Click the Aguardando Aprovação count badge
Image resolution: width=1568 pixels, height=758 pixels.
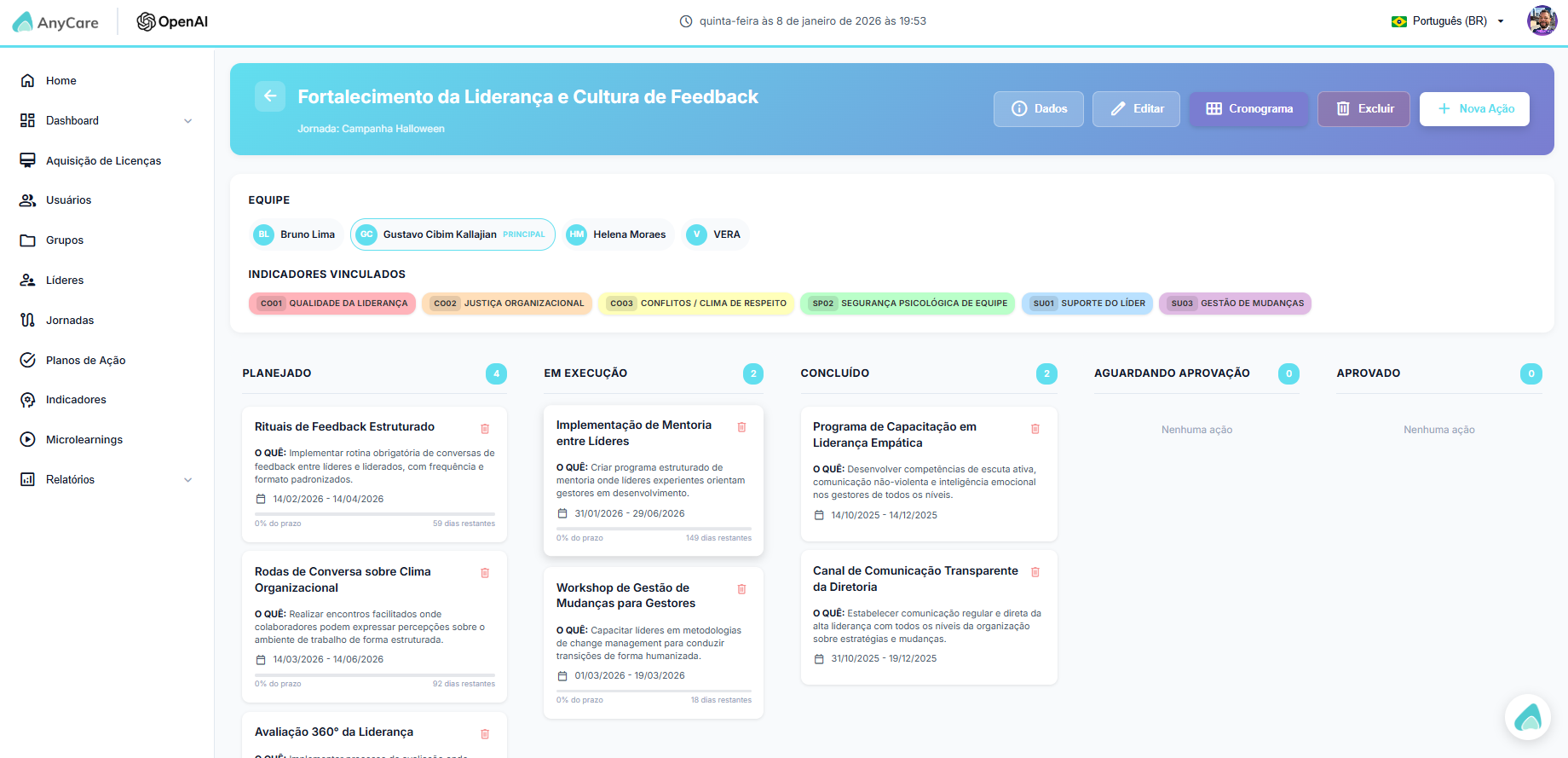click(x=1288, y=373)
